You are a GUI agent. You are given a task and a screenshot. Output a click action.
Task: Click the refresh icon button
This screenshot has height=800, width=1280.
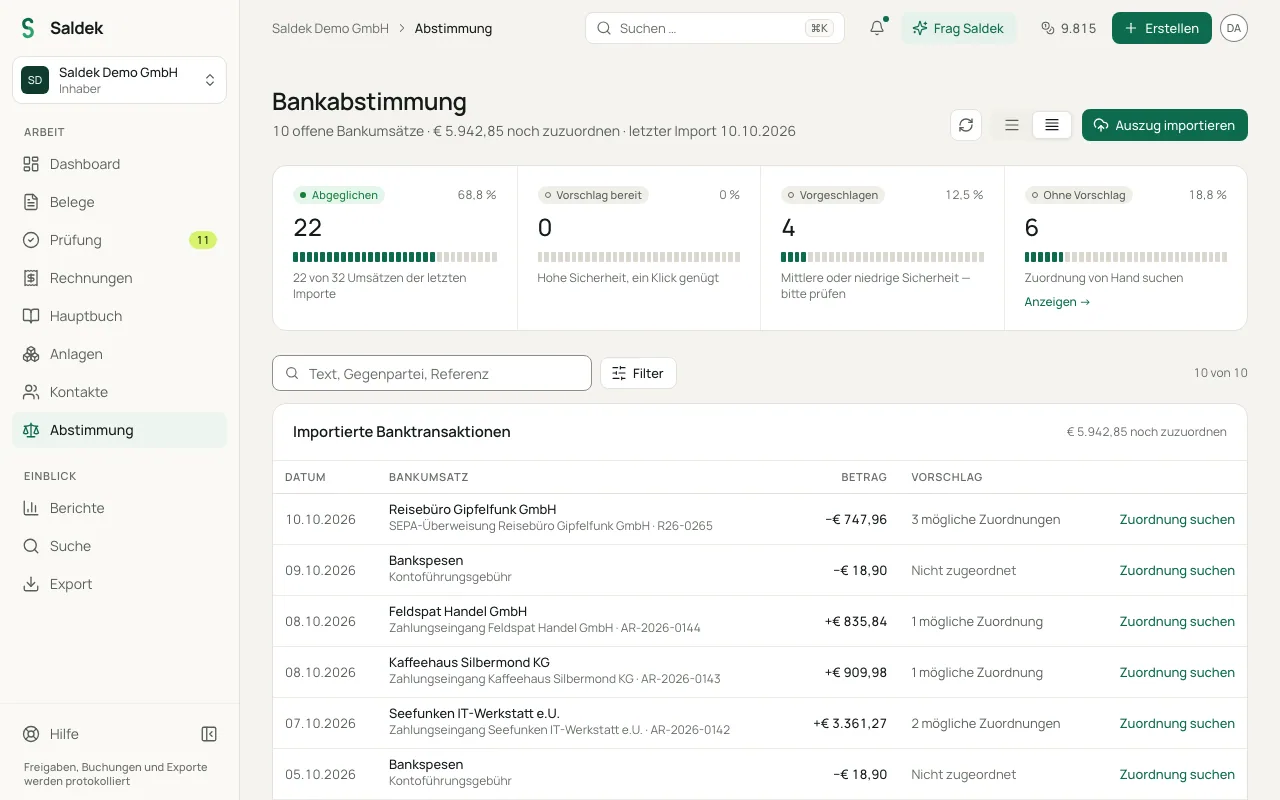966,125
